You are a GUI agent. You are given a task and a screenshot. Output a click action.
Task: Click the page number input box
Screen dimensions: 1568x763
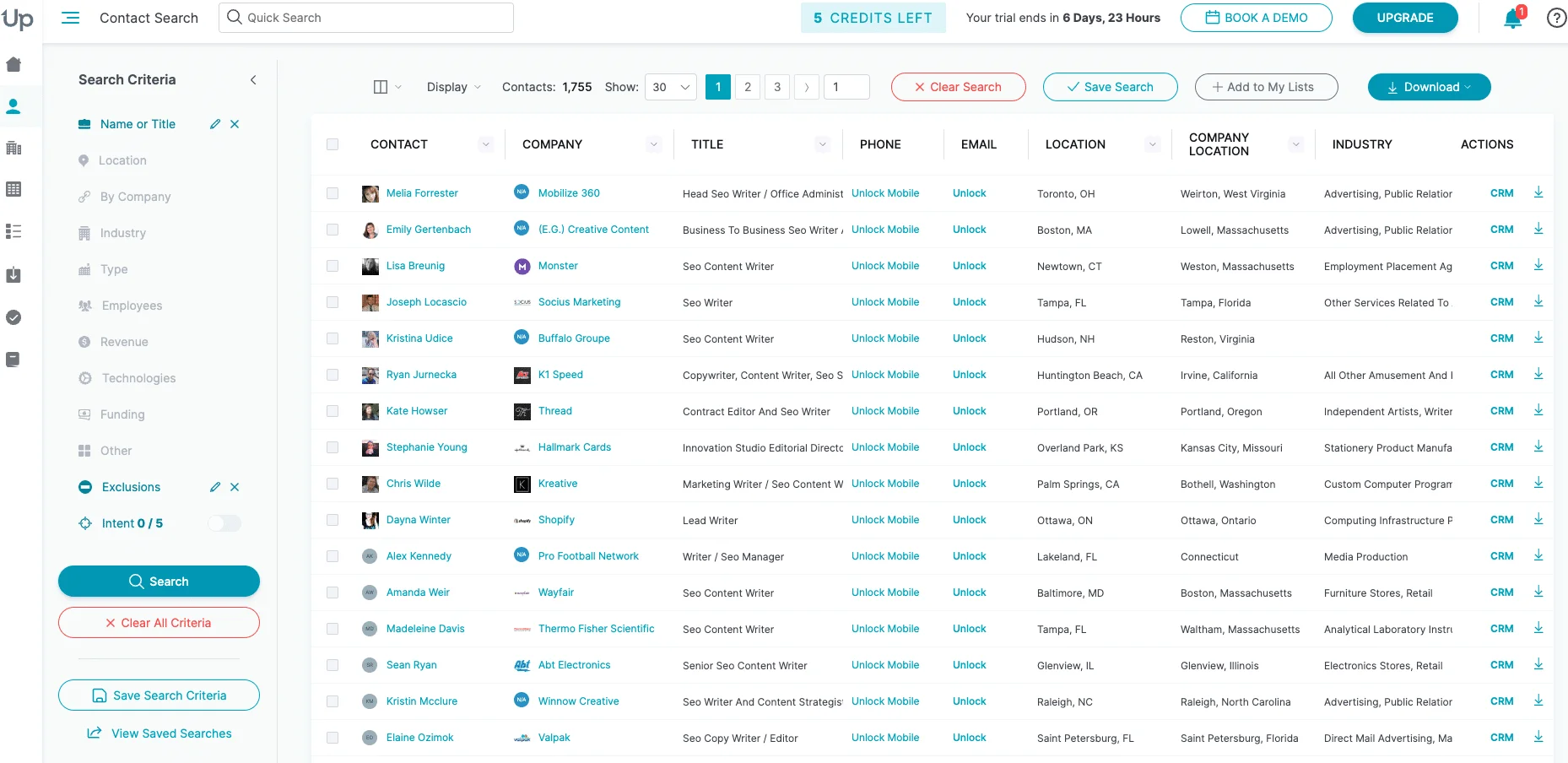click(846, 87)
